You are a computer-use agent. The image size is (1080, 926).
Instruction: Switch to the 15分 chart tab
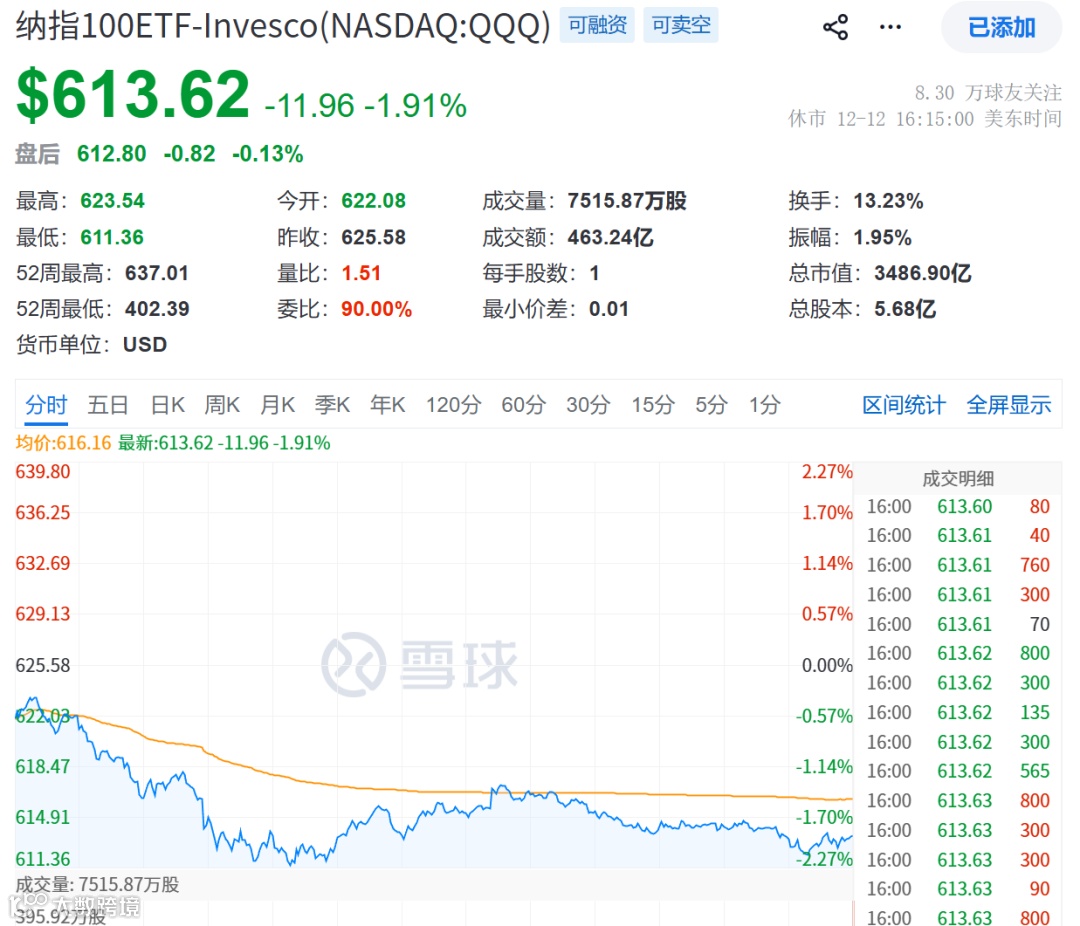pos(653,405)
